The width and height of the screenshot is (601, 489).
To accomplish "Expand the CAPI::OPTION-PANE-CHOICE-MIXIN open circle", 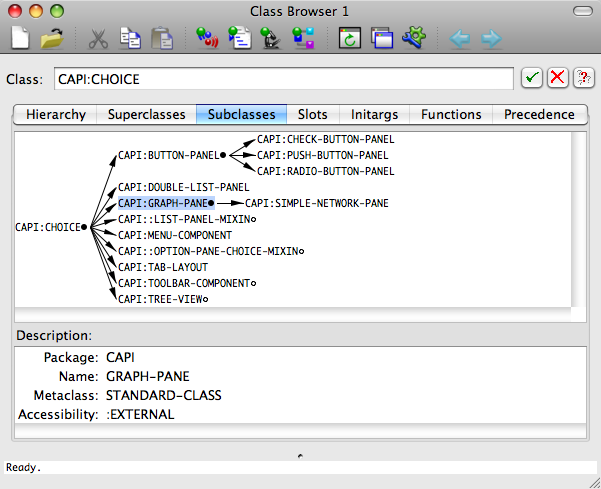I will click(x=301, y=251).
